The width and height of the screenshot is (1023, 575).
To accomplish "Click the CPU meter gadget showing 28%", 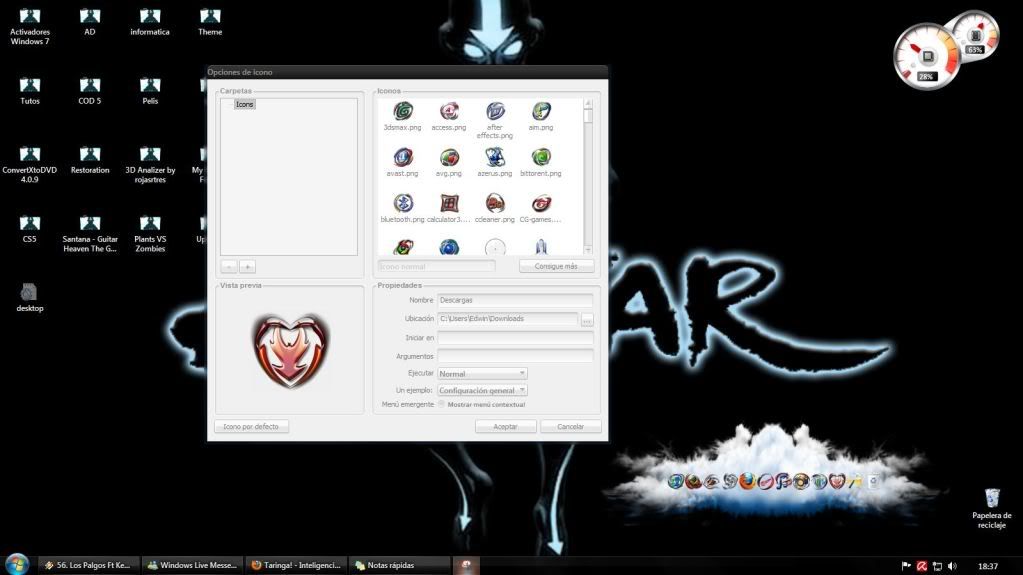I will (x=926, y=57).
